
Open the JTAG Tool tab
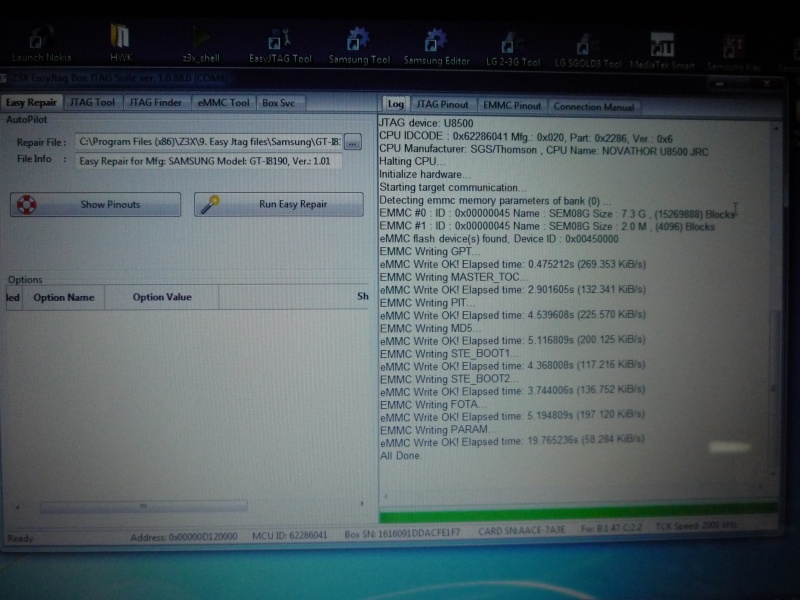click(92, 103)
